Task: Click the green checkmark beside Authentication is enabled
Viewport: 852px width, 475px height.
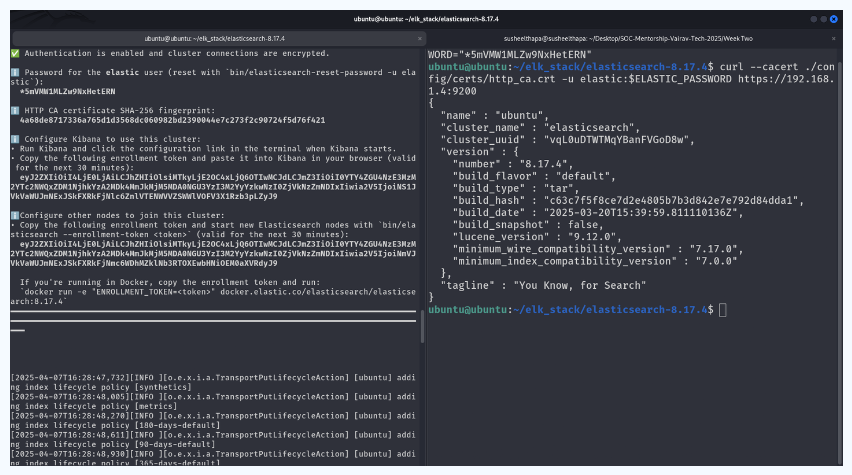Action: point(15,53)
